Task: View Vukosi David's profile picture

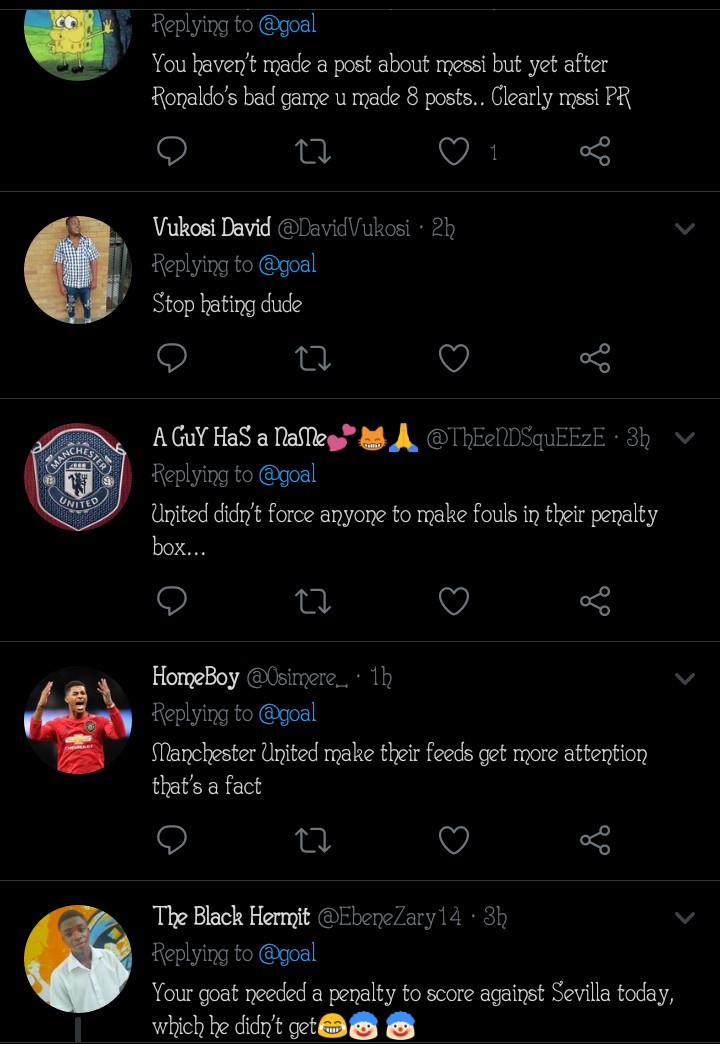Action: [78, 269]
